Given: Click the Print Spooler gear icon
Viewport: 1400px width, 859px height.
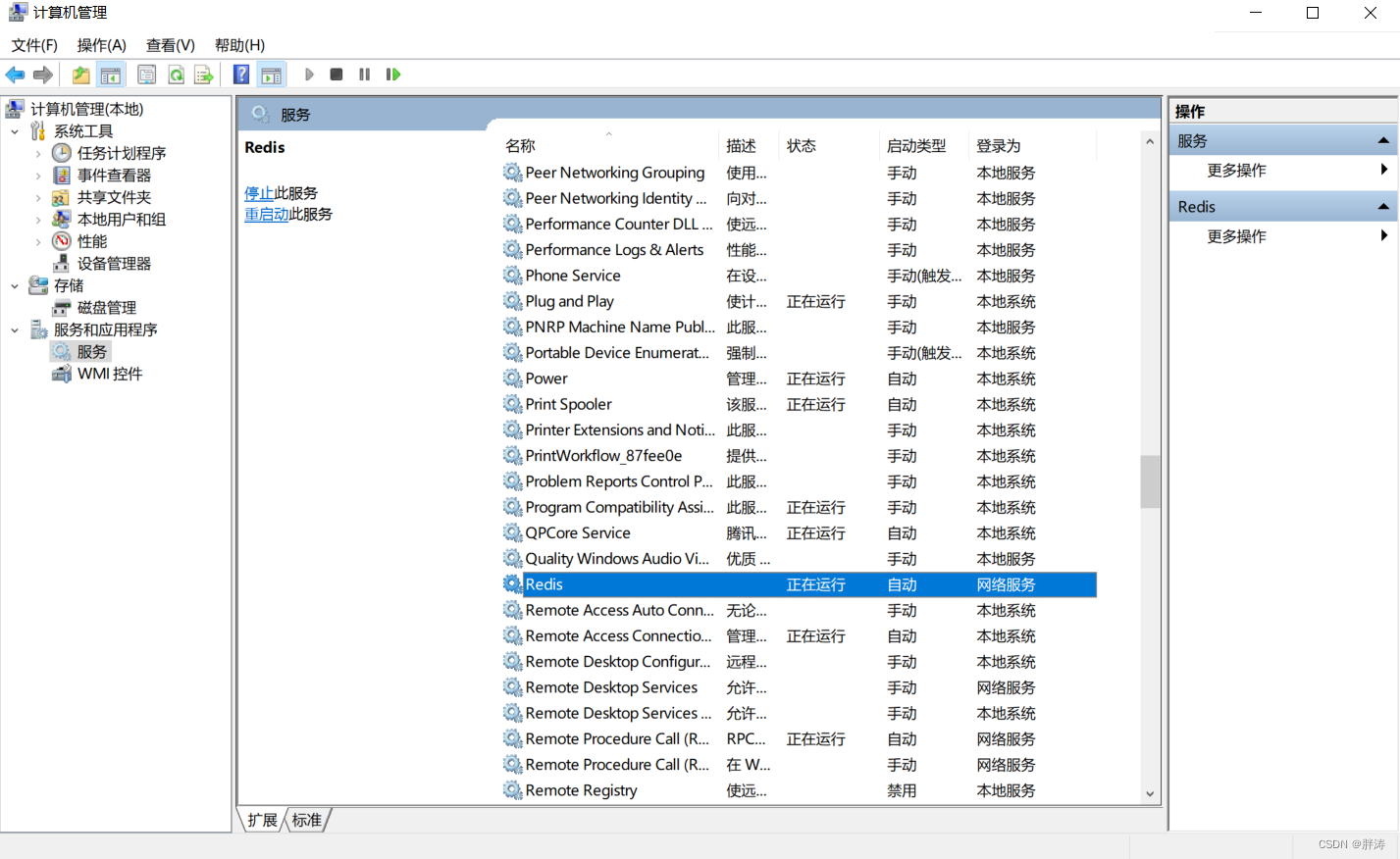Looking at the screenshot, I should pos(512,404).
